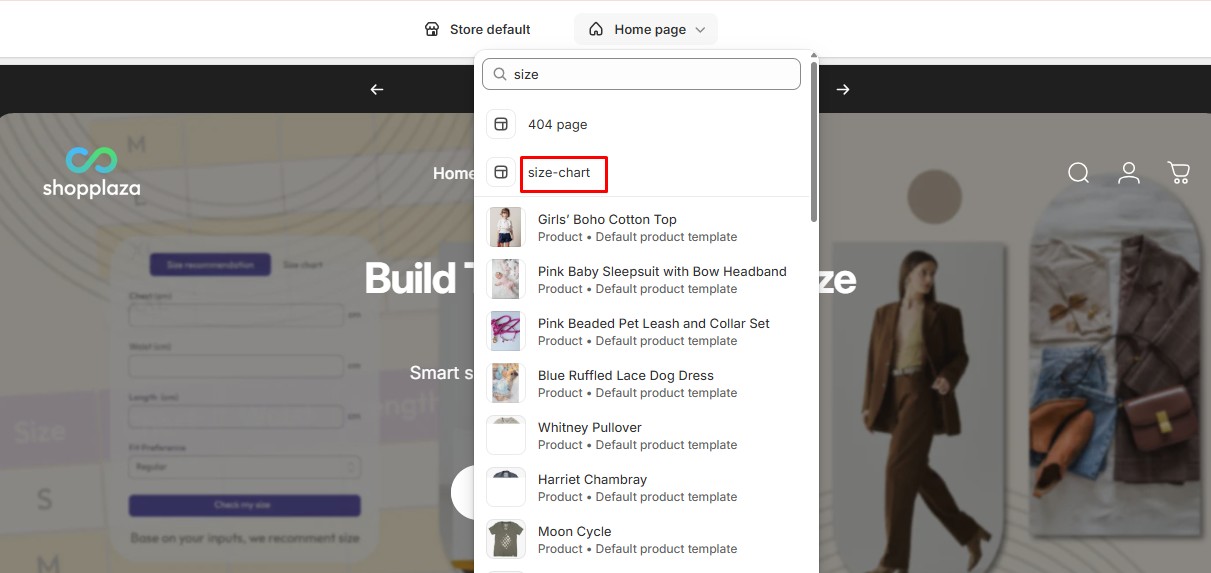The image size is (1211, 573).
Task: Click the 404 page template icon
Action: pyautogui.click(x=501, y=125)
